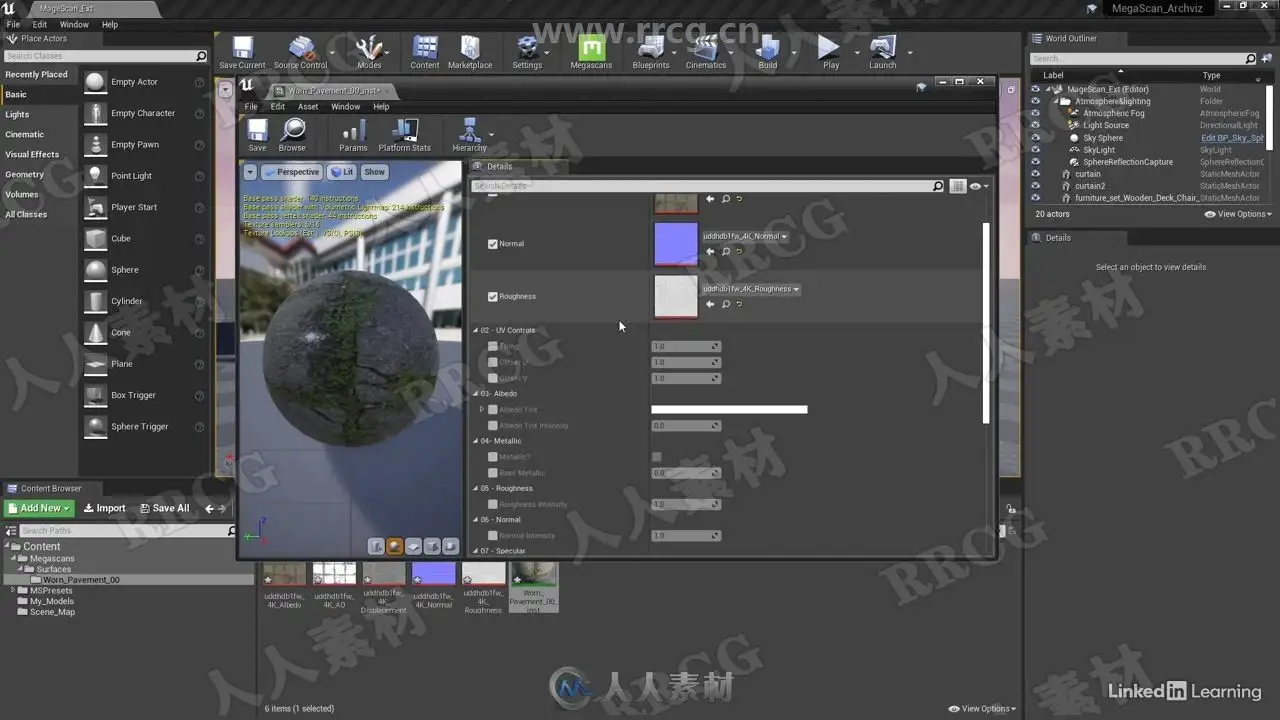Select the Sphere Trigger actor icon
Viewport: 1280px width, 720px height.
(95, 426)
